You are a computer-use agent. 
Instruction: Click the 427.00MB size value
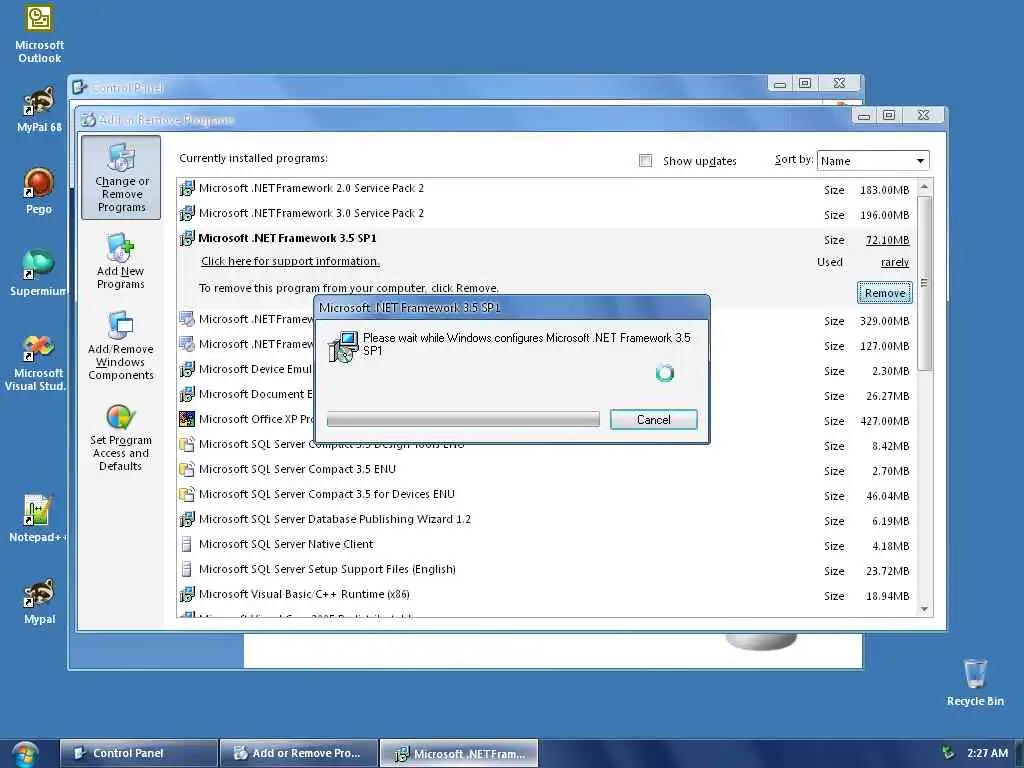(884, 421)
